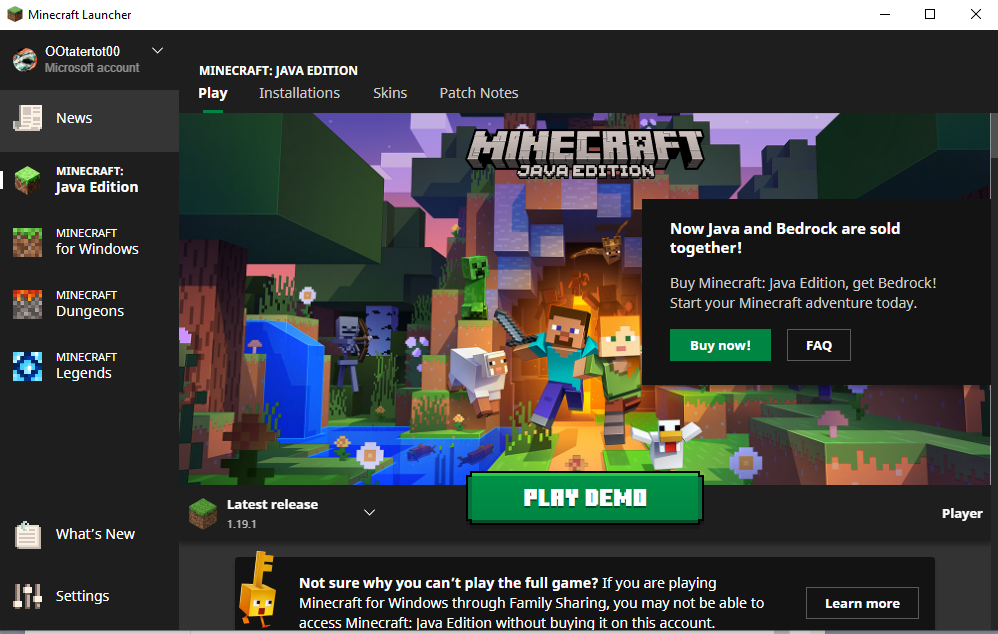Viewport: 998px width, 634px height.
Task: Click the Latest release grass block icon
Action: (203, 514)
